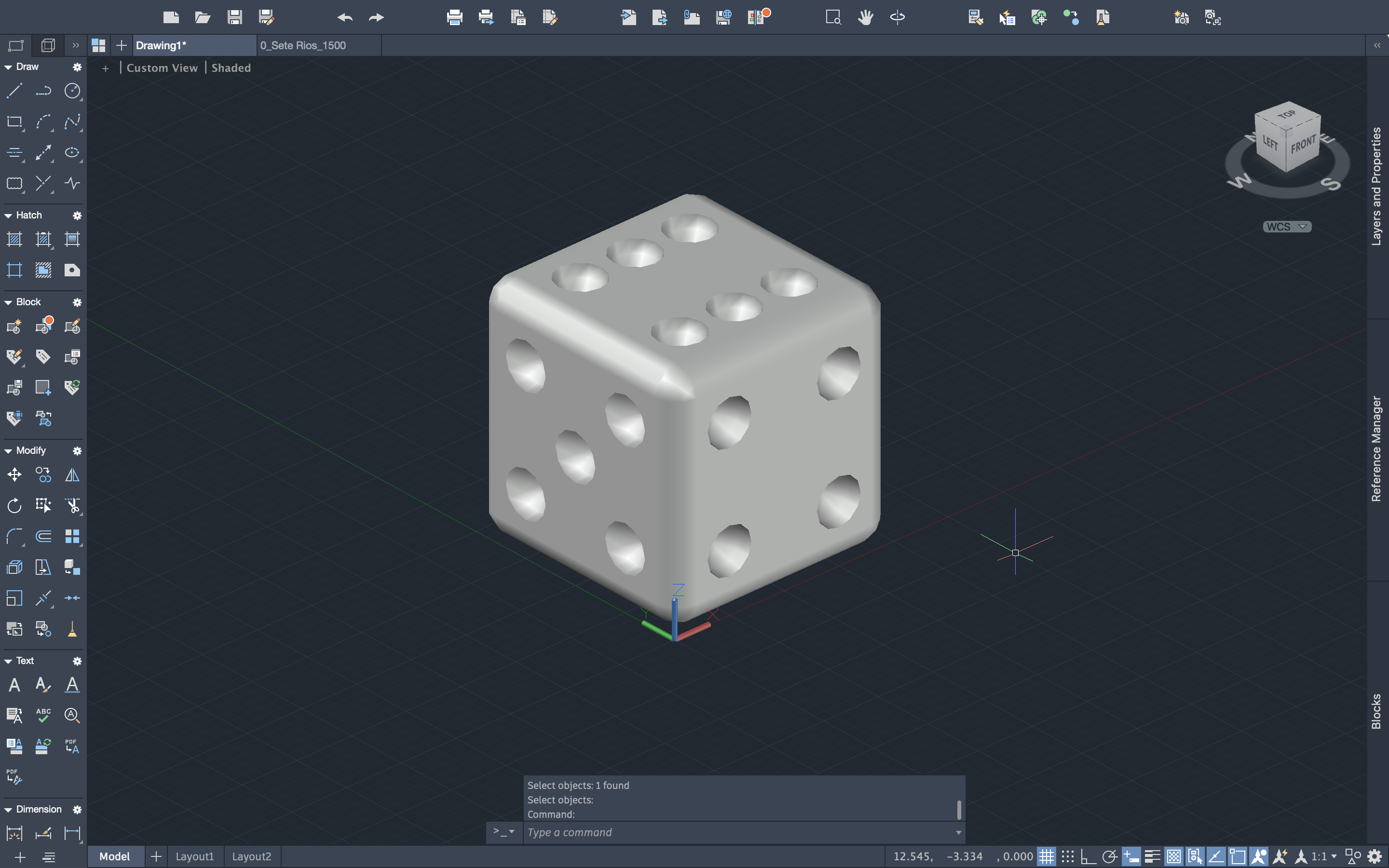The image size is (1389, 868).
Task: Open command line history dropdown arrow
Action: coord(958,832)
